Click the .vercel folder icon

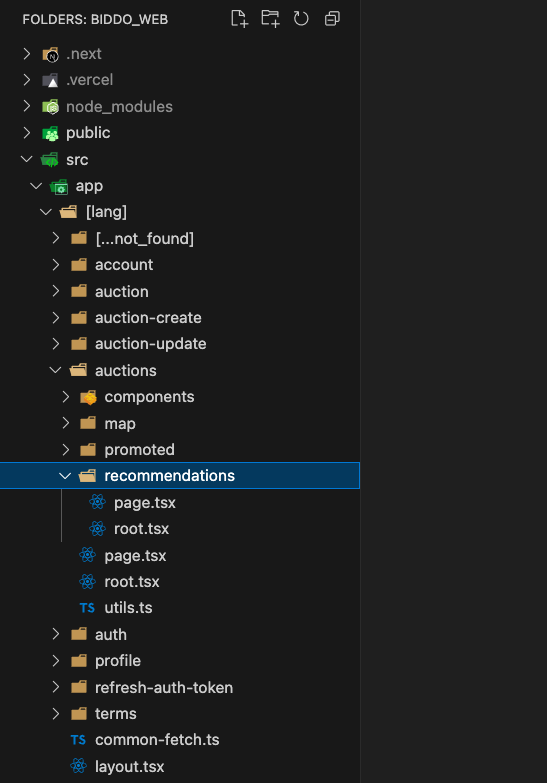click(x=50, y=80)
